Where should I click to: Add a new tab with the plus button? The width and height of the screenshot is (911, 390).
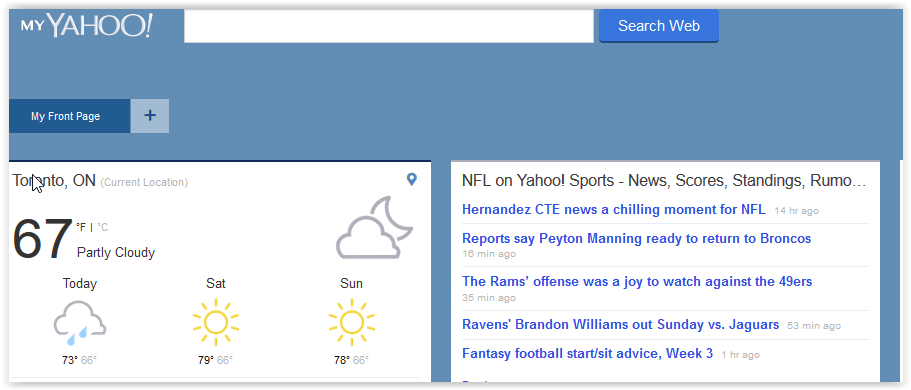(150, 116)
